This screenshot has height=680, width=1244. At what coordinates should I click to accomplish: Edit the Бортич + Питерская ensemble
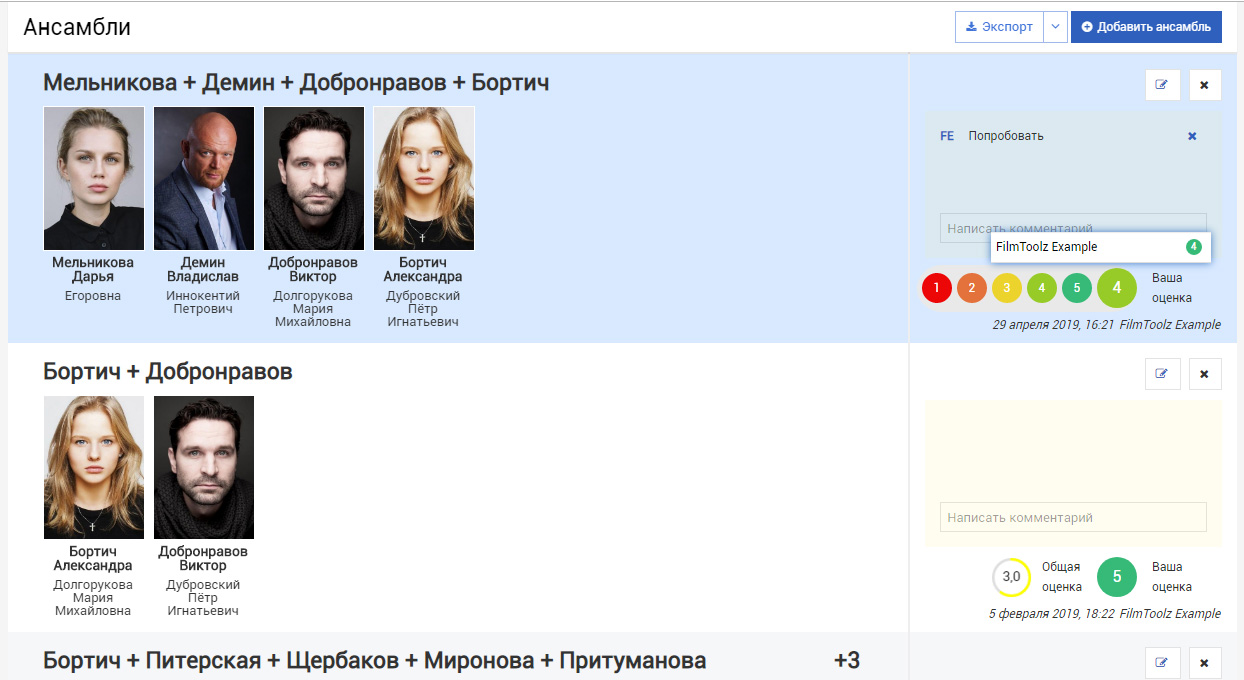pyautogui.click(x=1162, y=662)
